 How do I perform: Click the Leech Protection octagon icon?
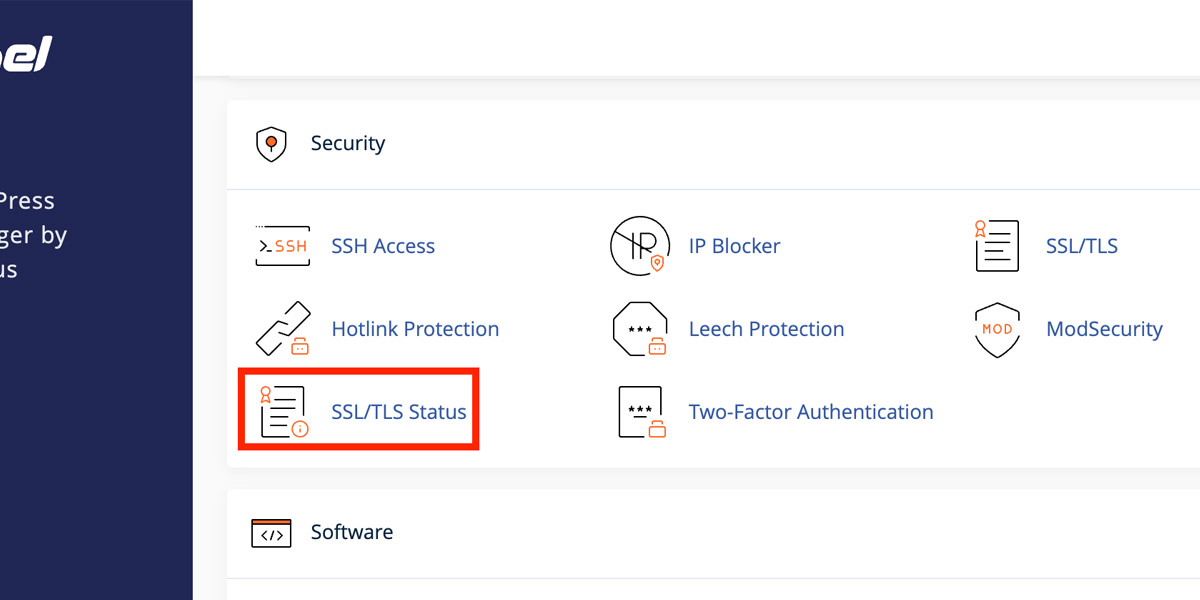640,328
